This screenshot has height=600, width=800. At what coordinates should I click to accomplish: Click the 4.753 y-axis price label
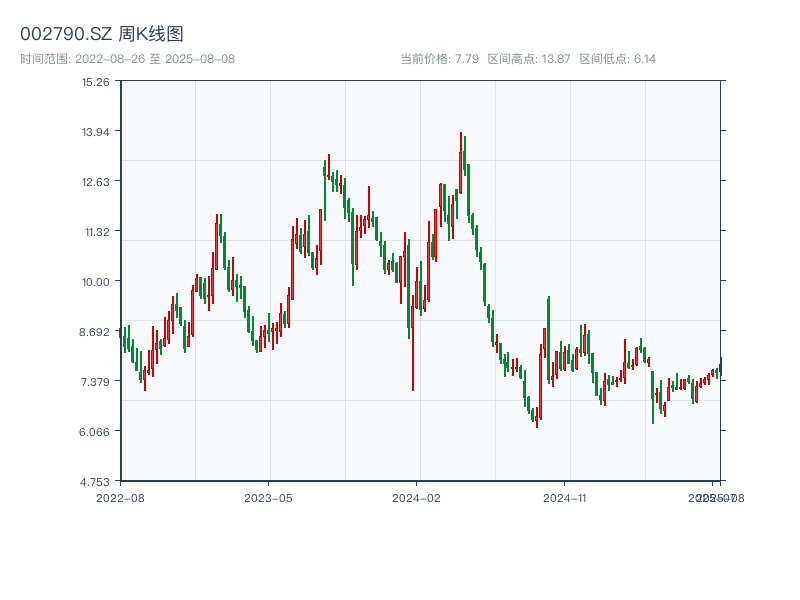click(95, 482)
